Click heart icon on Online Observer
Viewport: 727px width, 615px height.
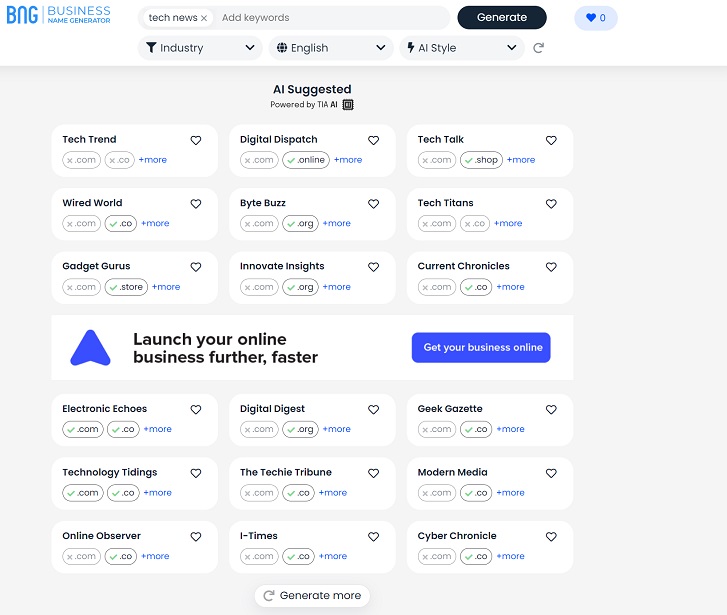[196, 537]
